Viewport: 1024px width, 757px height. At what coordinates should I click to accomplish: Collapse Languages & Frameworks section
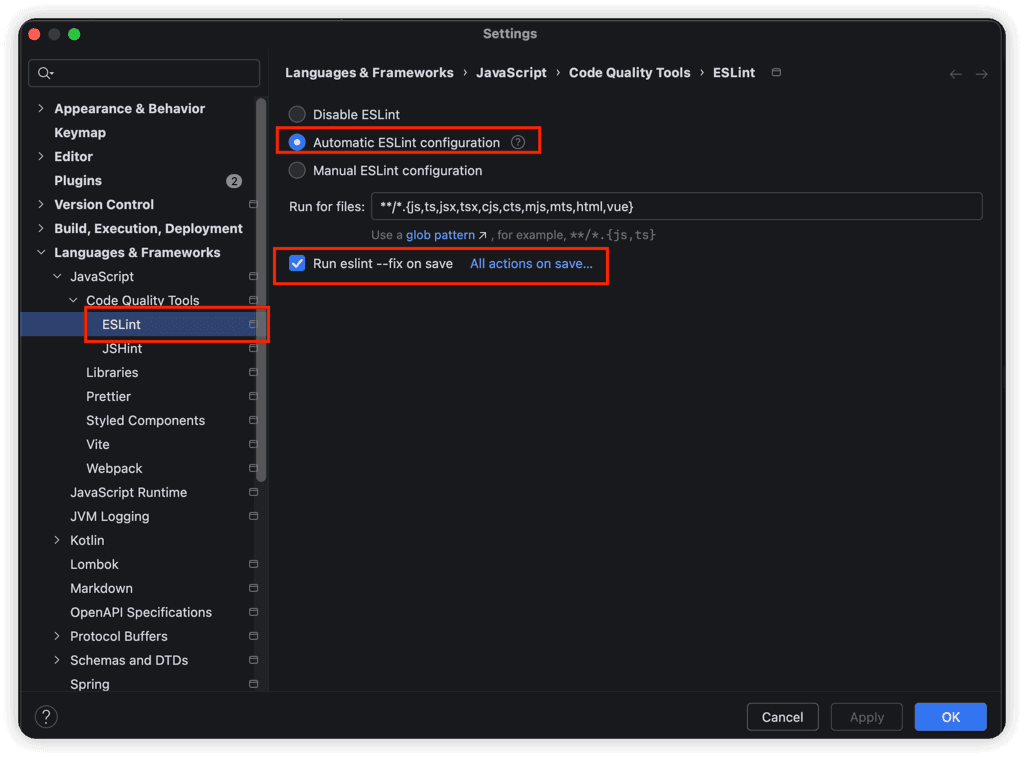[x=41, y=253]
